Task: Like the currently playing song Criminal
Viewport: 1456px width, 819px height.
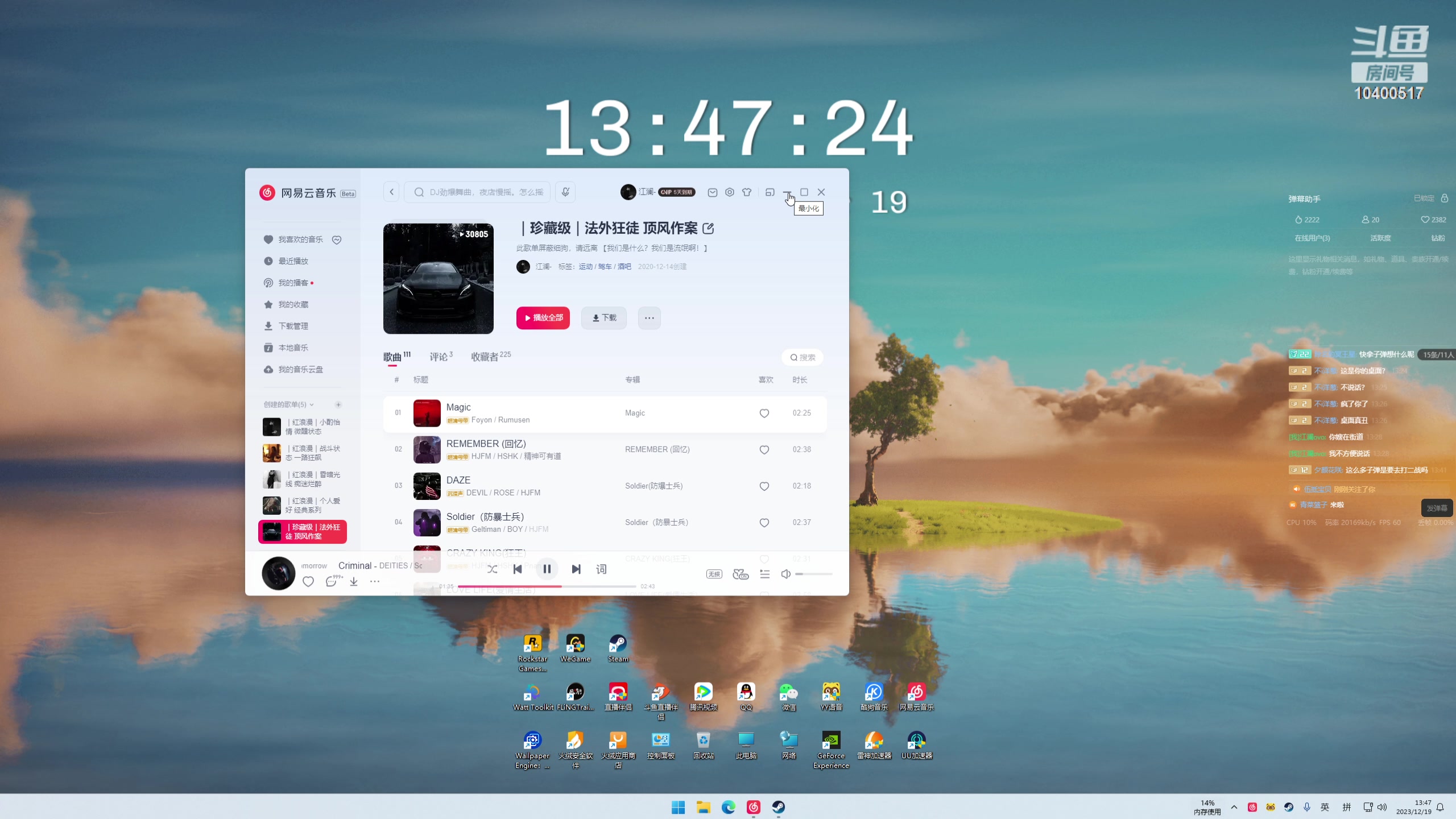Action: (308, 581)
